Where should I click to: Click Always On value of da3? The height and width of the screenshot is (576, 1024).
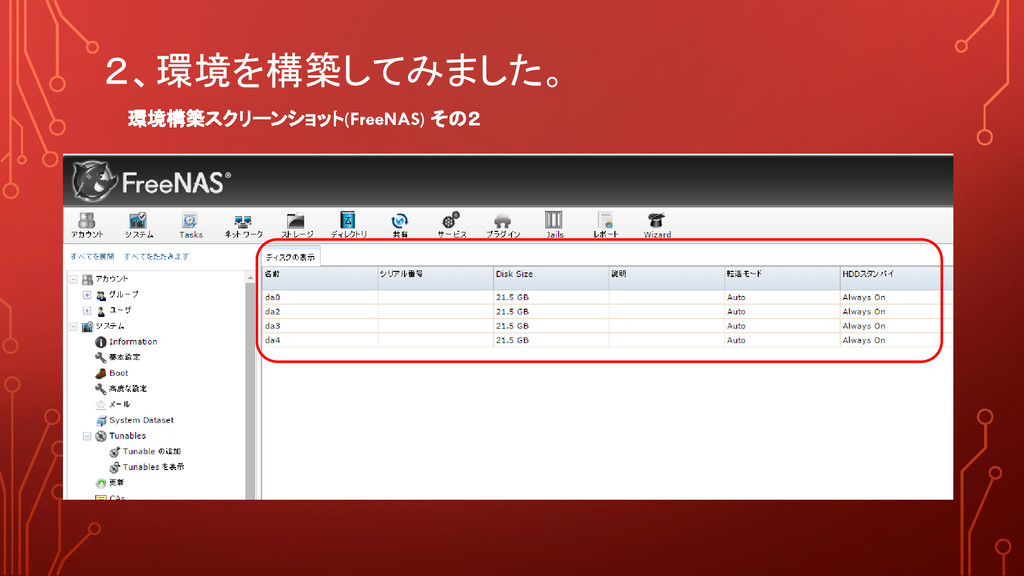(x=863, y=326)
